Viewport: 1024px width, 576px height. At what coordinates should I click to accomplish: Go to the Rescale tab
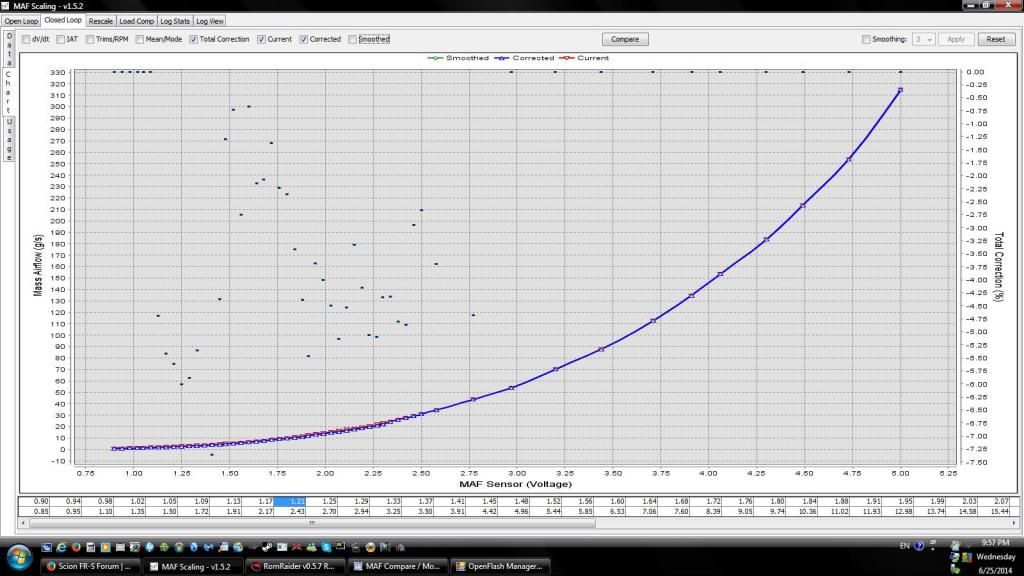click(x=100, y=20)
